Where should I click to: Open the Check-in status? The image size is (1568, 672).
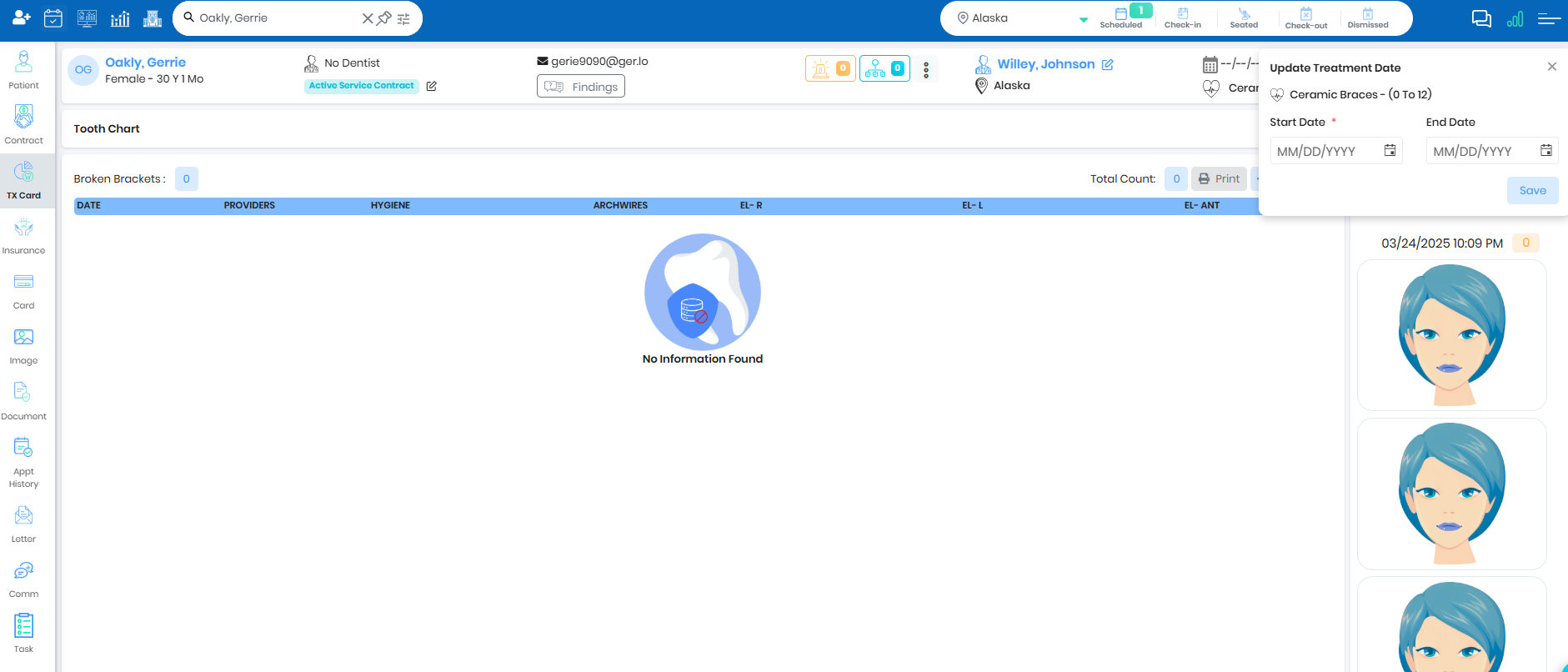1183,18
